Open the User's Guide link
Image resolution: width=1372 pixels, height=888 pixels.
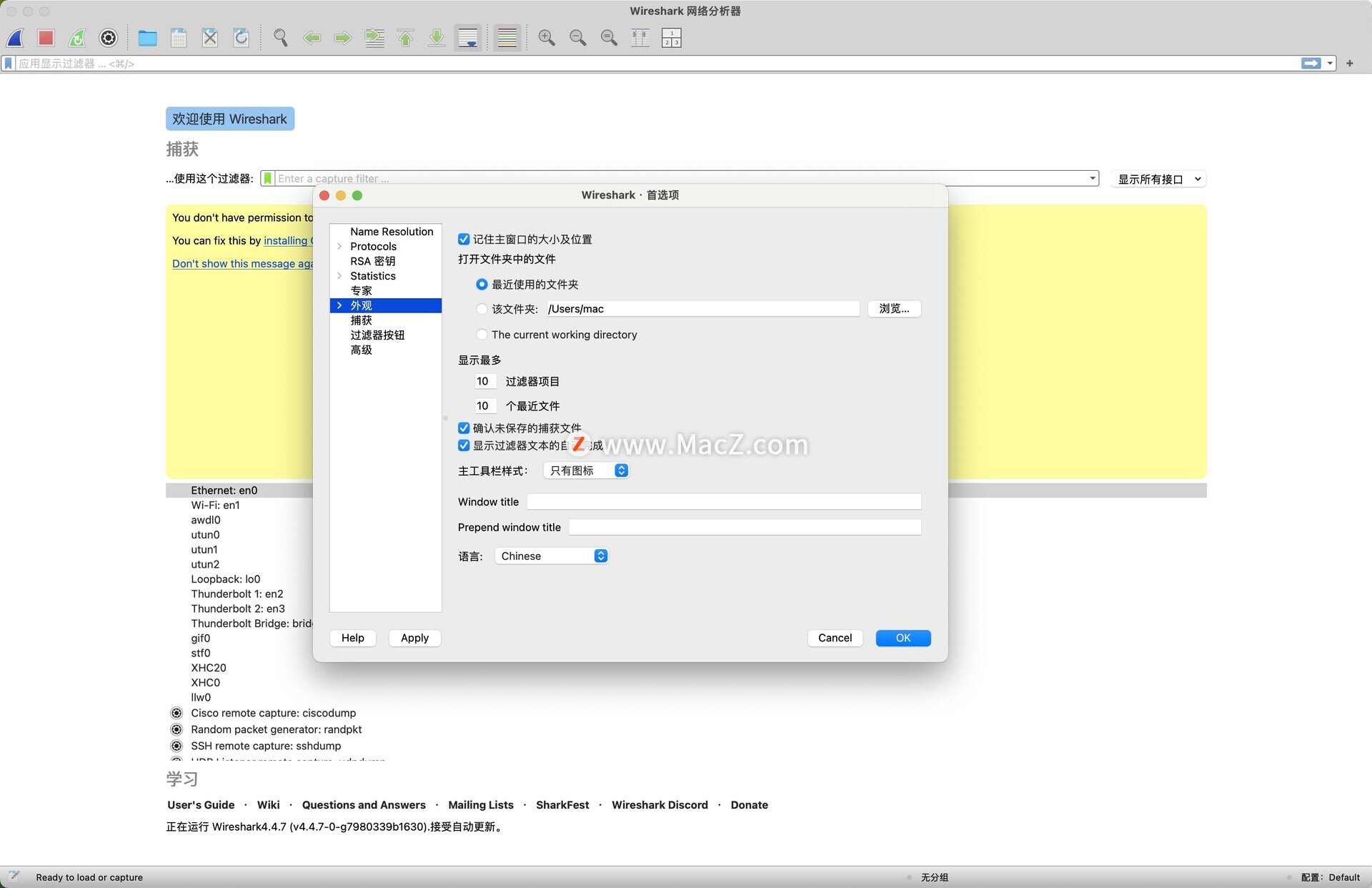pyautogui.click(x=201, y=805)
